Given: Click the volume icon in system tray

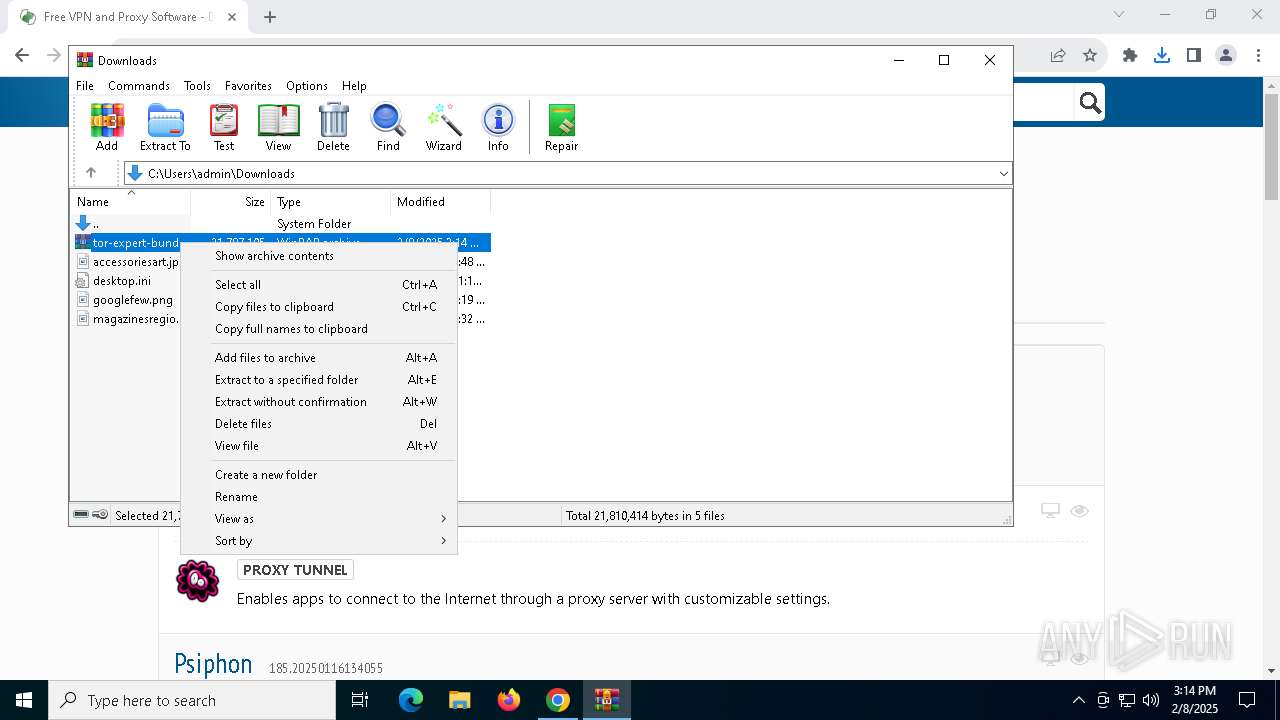Looking at the screenshot, I should 1150,700.
